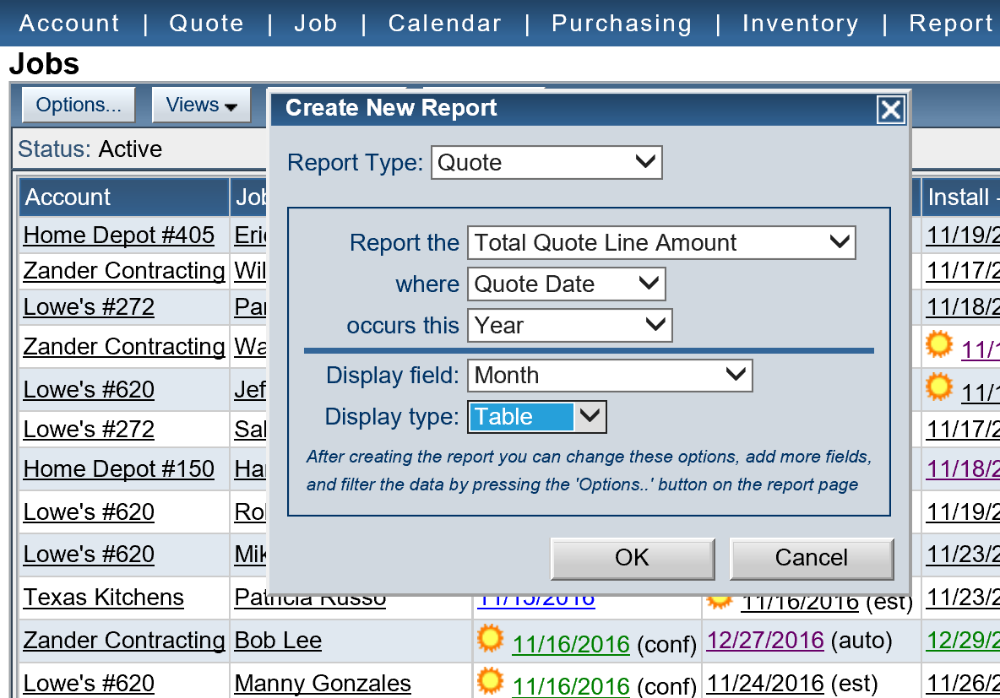This screenshot has height=698, width=1000.
Task: Expand the Views menu button
Action: [202, 105]
